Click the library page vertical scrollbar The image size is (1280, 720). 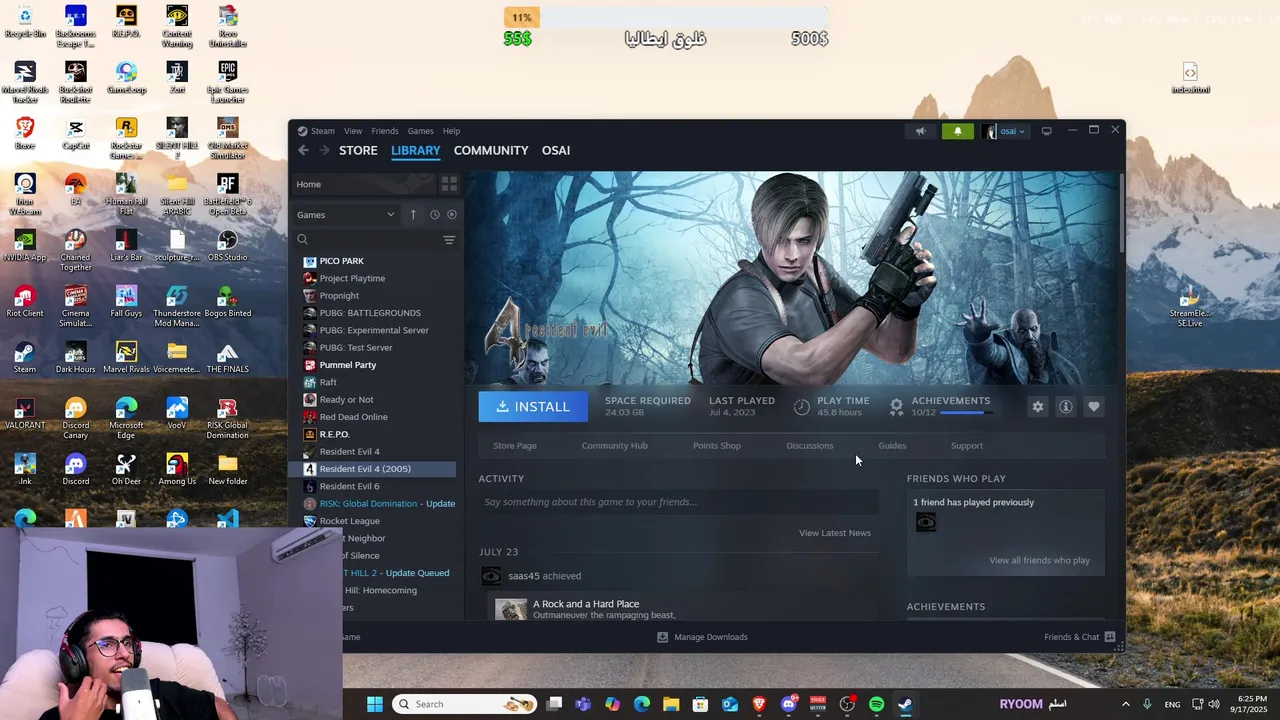1122,214
